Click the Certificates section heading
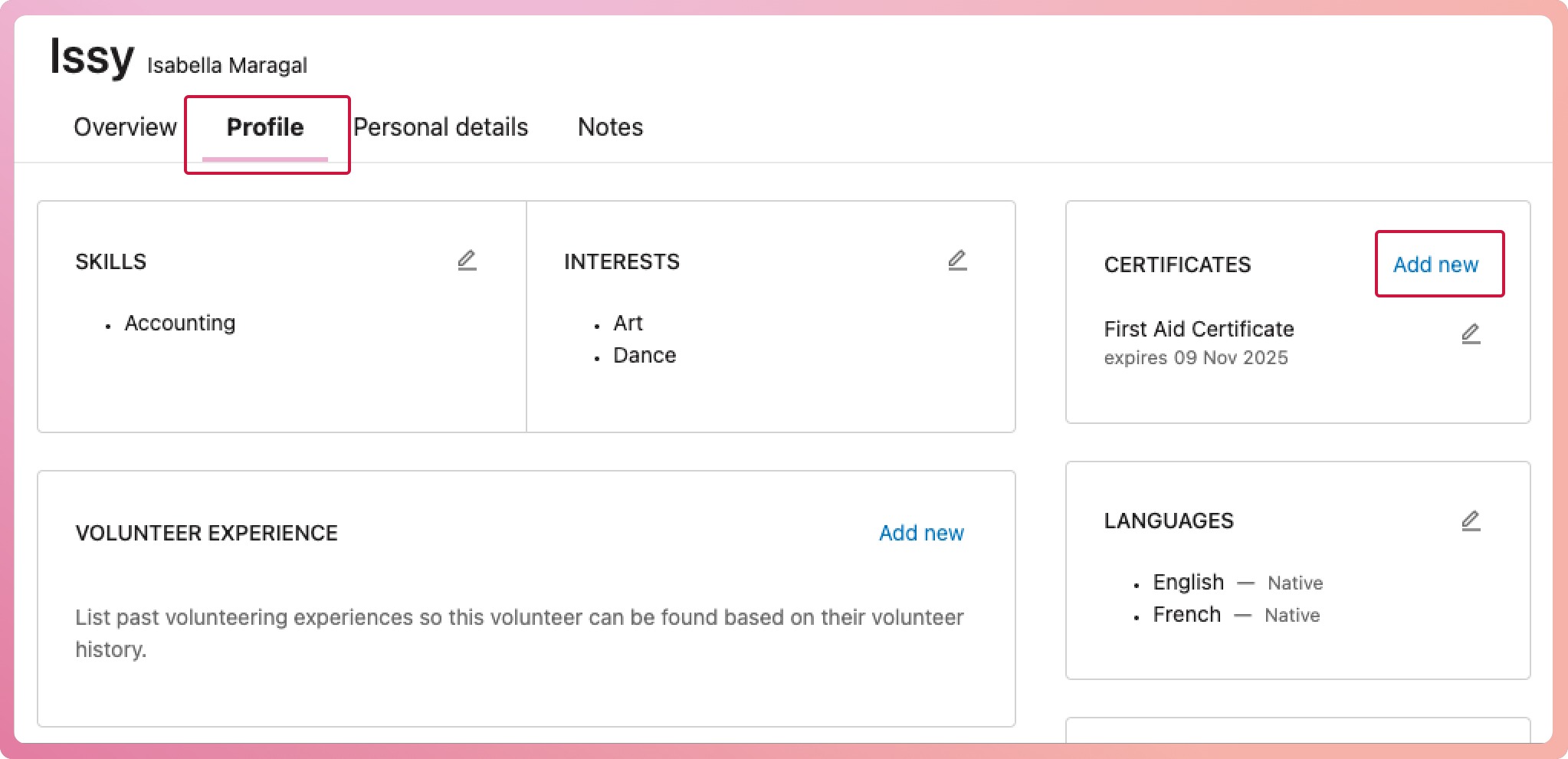This screenshot has width=1568, height=759. coord(1177,265)
